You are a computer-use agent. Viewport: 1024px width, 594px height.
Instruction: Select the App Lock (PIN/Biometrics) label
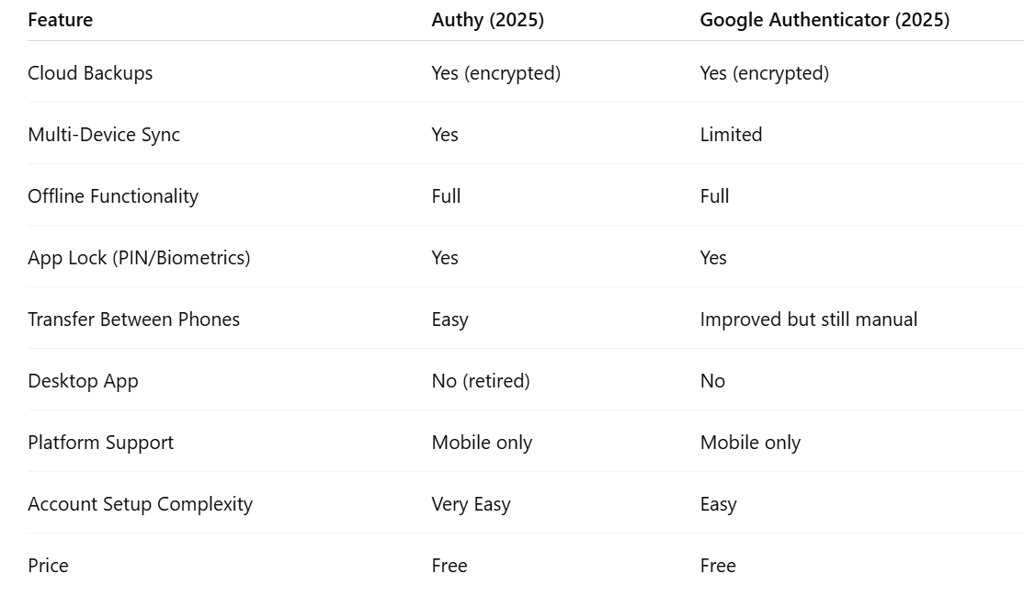(x=139, y=258)
